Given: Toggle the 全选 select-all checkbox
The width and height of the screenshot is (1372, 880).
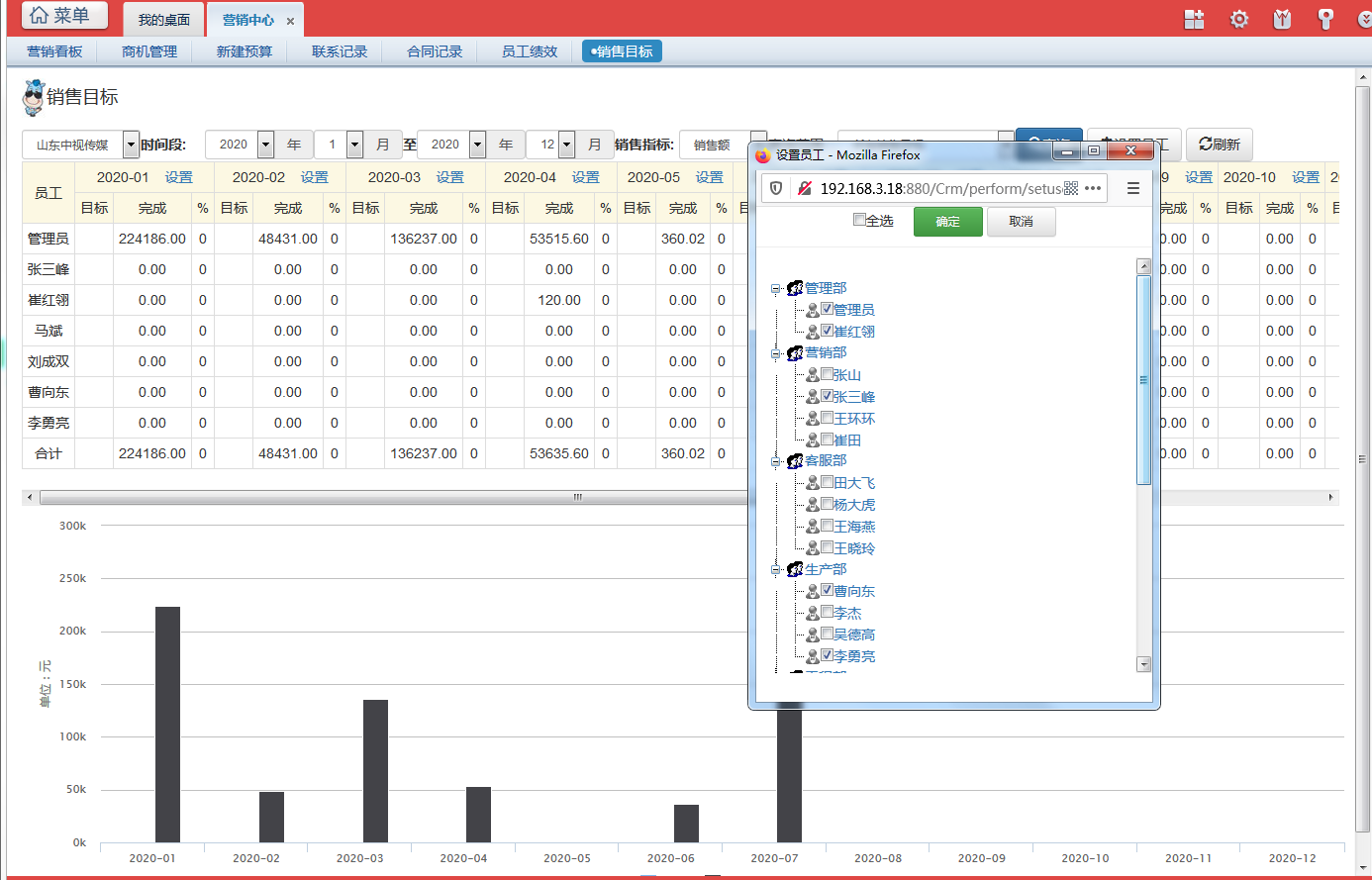Looking at the screenshot, I should click(x=859, y=220).
